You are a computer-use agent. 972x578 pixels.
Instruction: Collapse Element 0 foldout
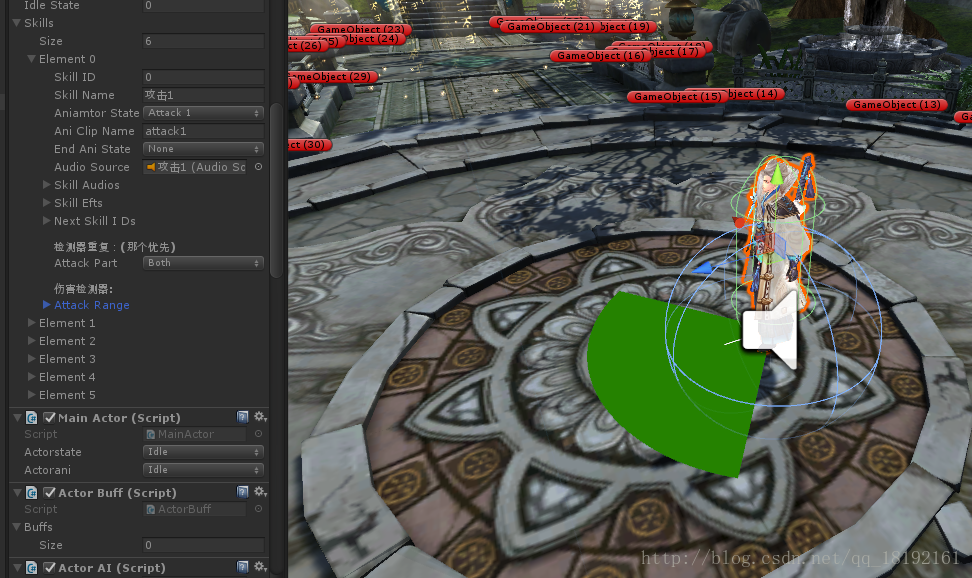tap(31, 59)
